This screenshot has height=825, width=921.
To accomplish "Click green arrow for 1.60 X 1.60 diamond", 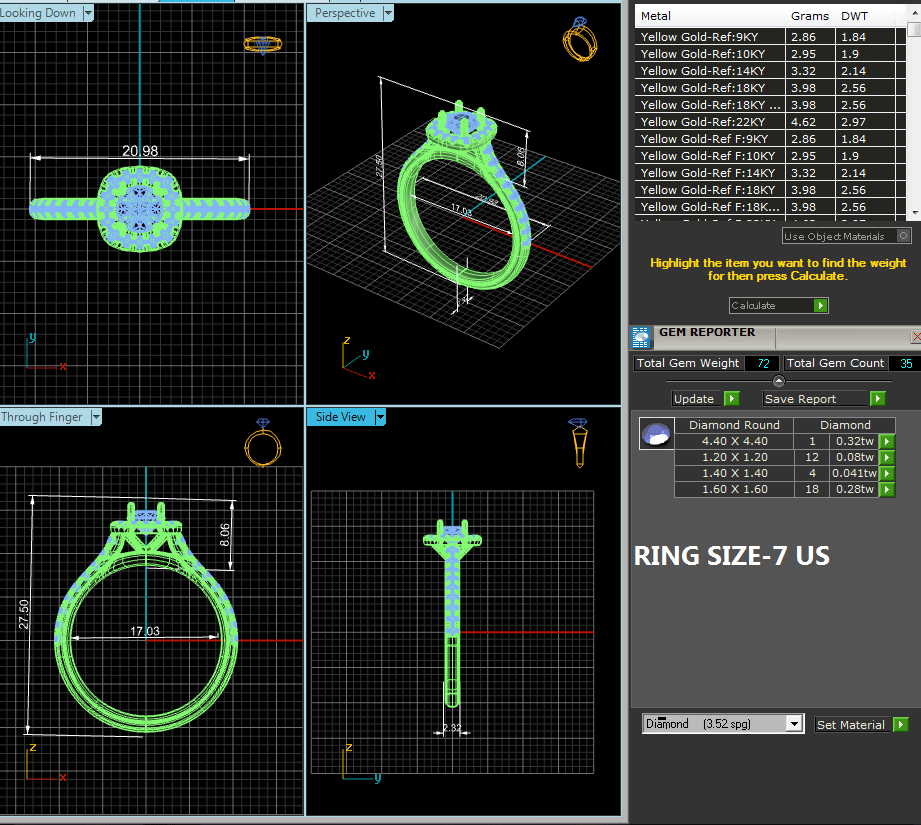I will click(x=886, y=490).
